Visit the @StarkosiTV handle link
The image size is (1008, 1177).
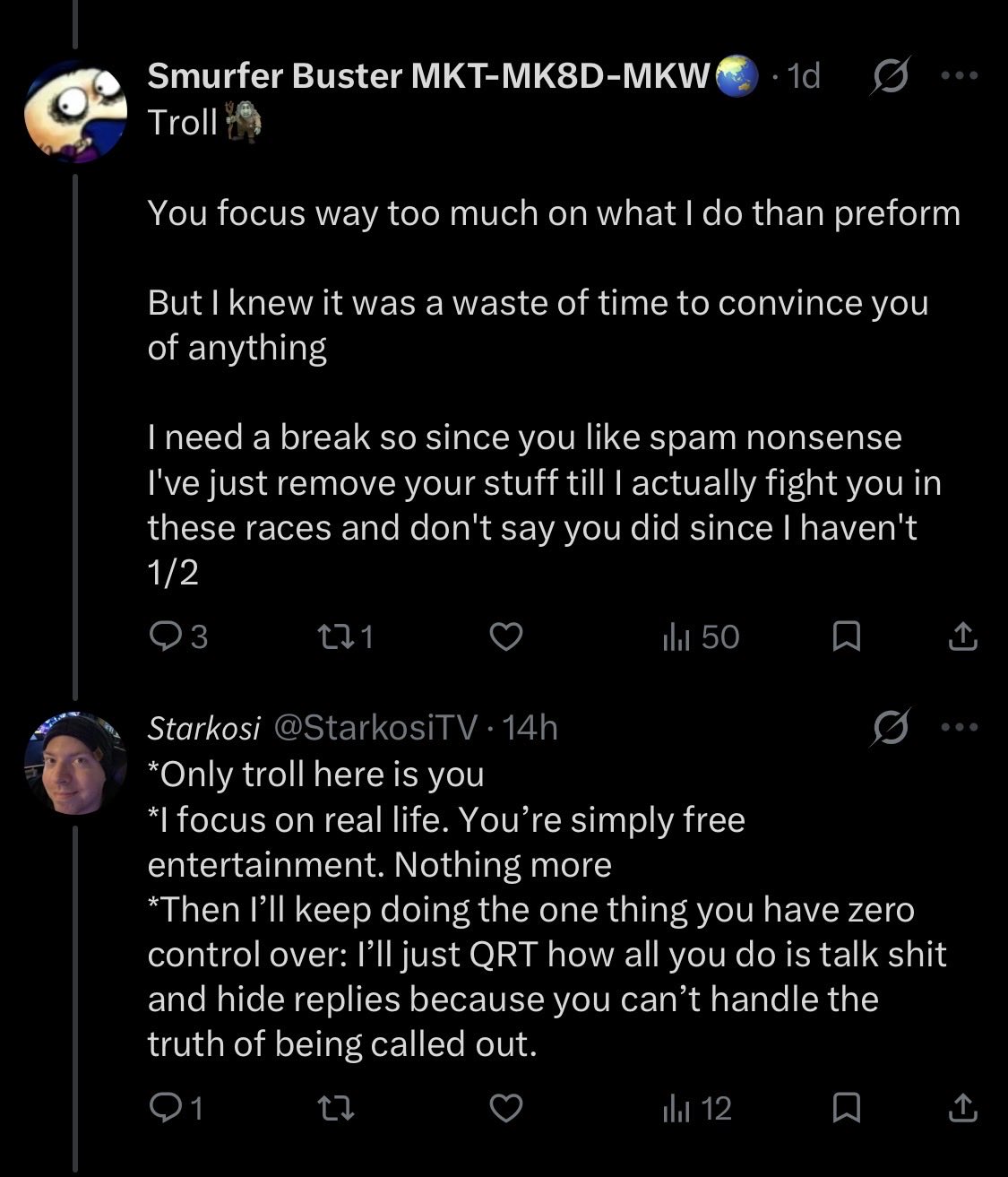pyautogui.click(x=374, y=728)
